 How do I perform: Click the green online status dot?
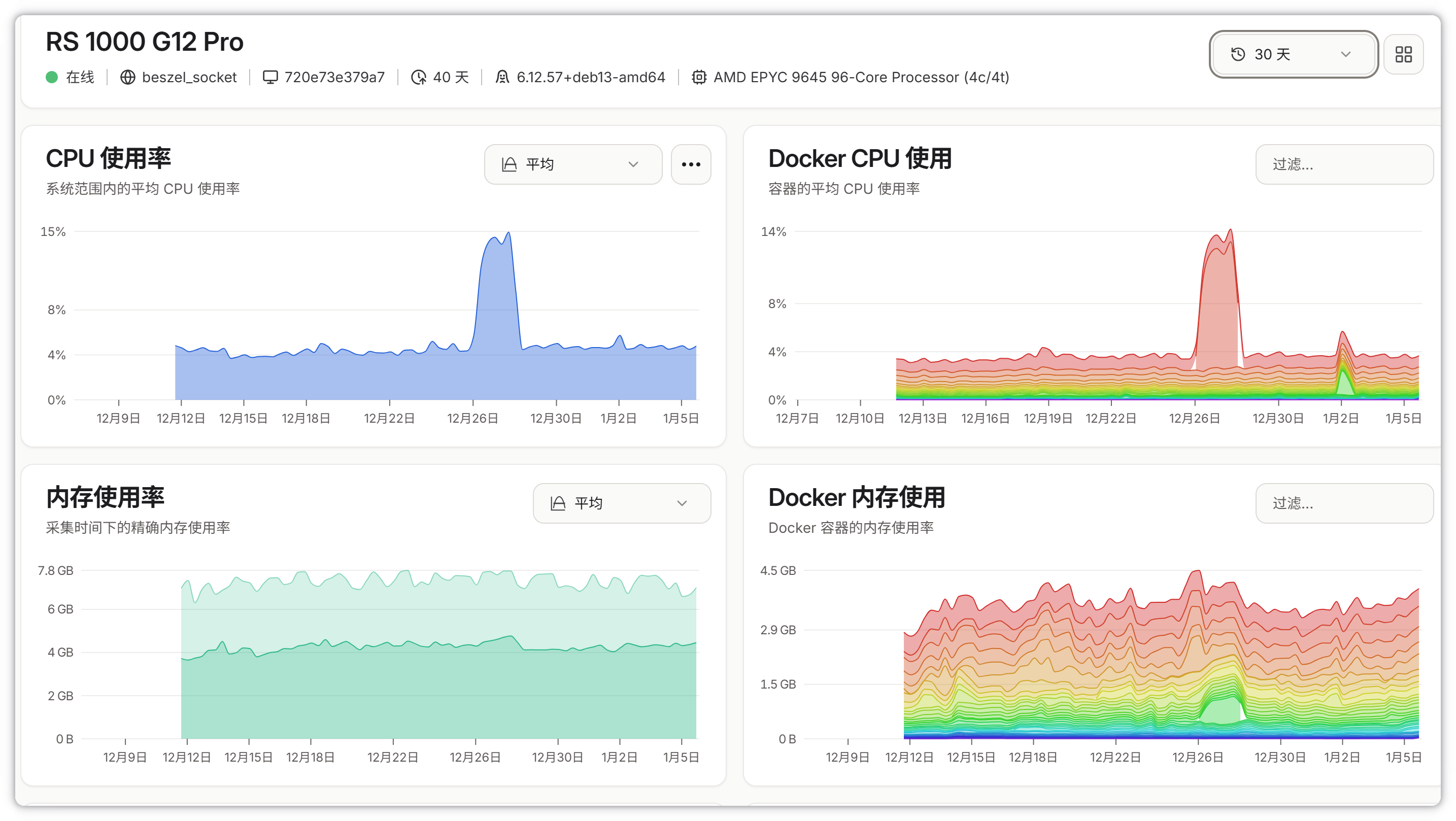point(52,78)
